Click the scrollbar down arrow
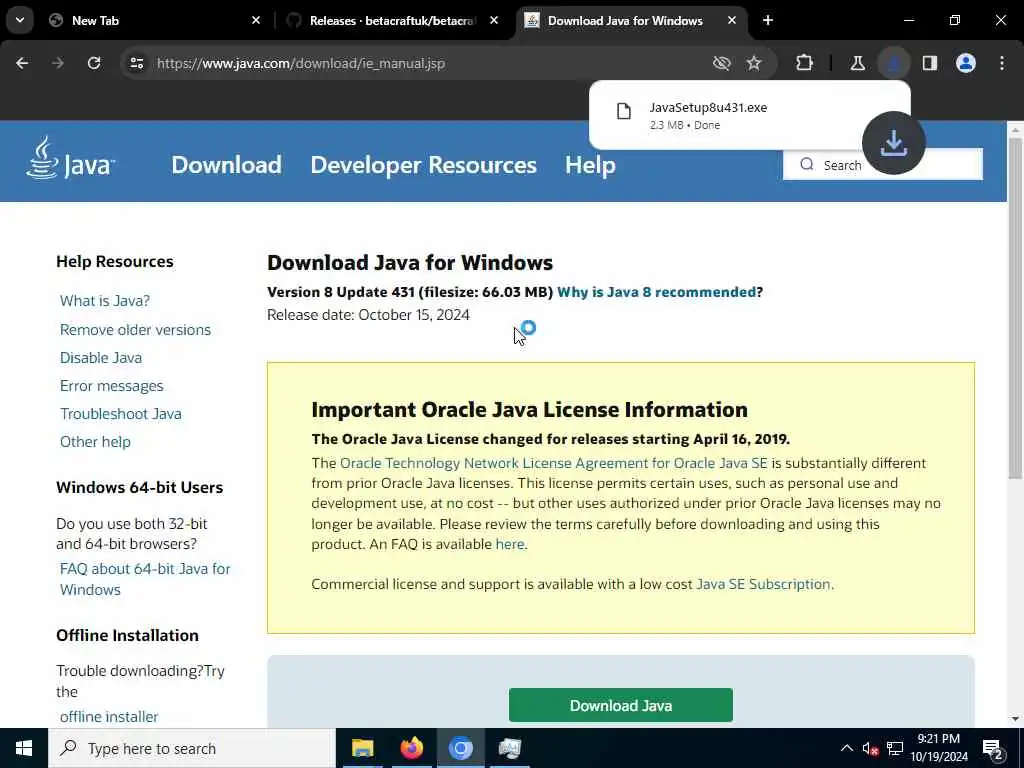The image size is (1024, 768). [x=1015, y=719]
